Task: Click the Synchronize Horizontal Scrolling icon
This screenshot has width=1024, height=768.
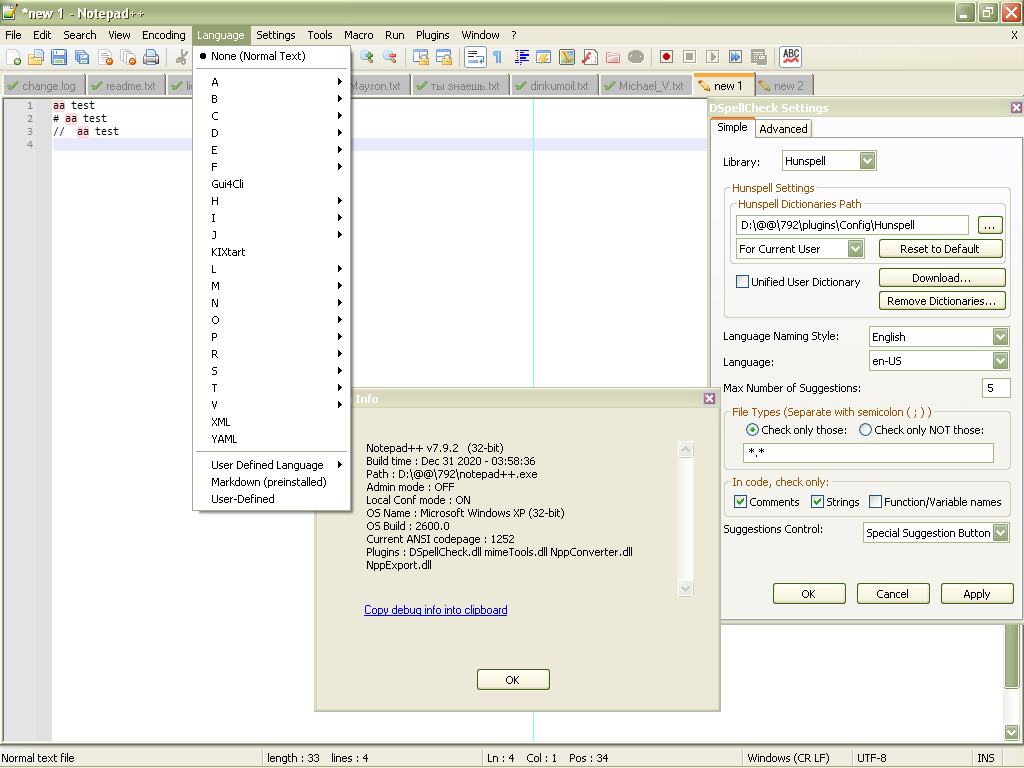Action: [x=444, y=57]
